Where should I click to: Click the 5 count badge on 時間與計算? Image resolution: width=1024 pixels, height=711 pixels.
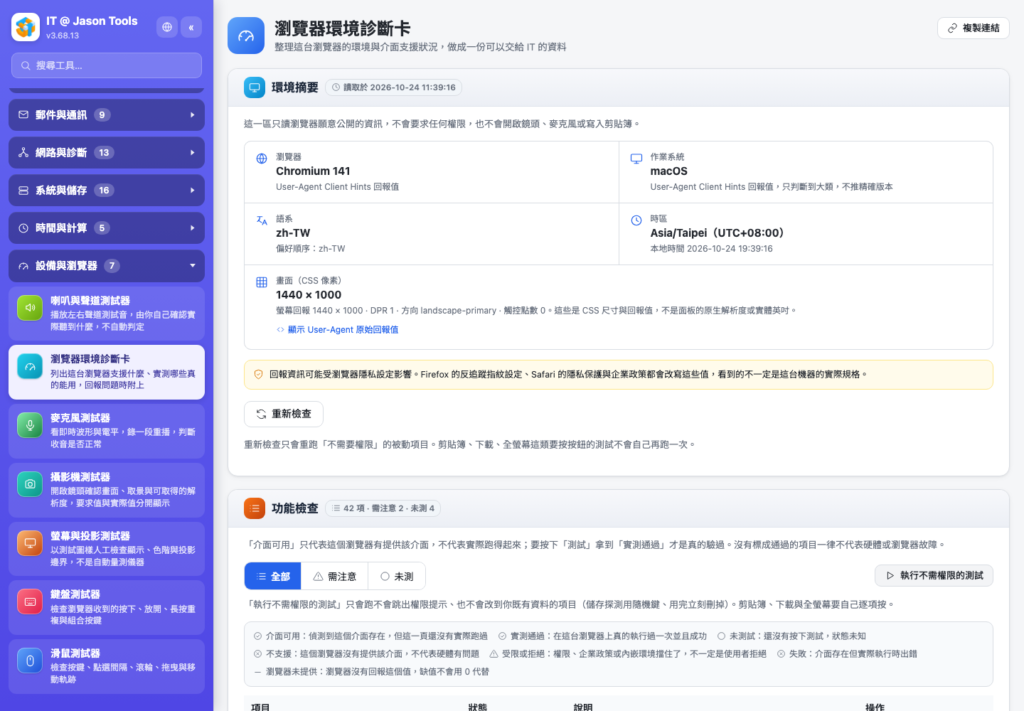[102, 228]
